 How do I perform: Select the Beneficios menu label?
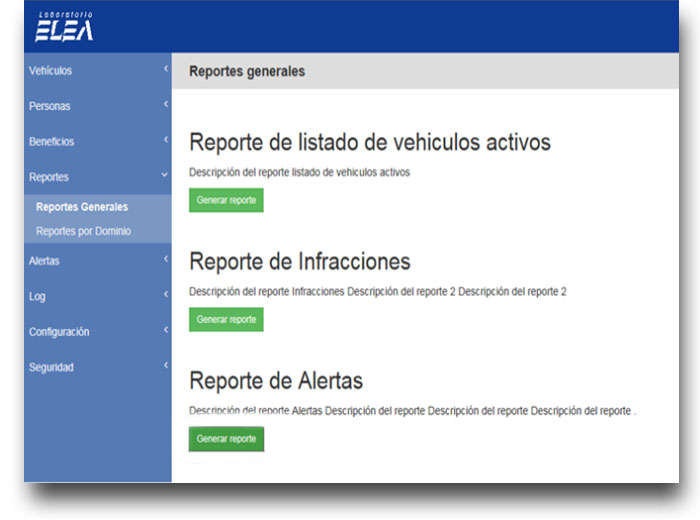pos(52,142)
